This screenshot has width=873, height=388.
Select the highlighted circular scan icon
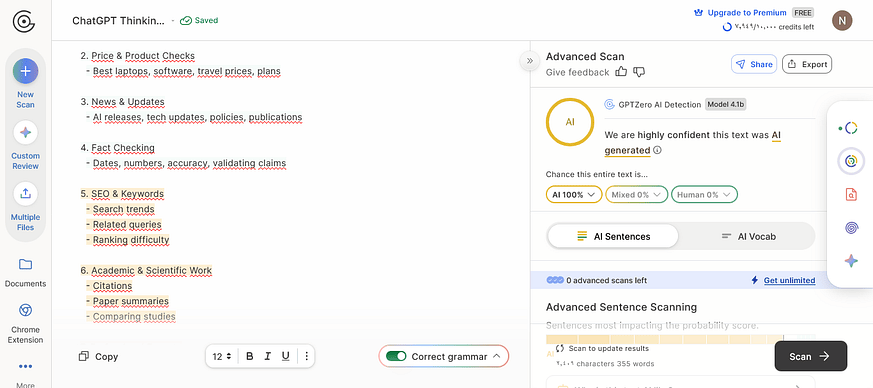(851, 161)
